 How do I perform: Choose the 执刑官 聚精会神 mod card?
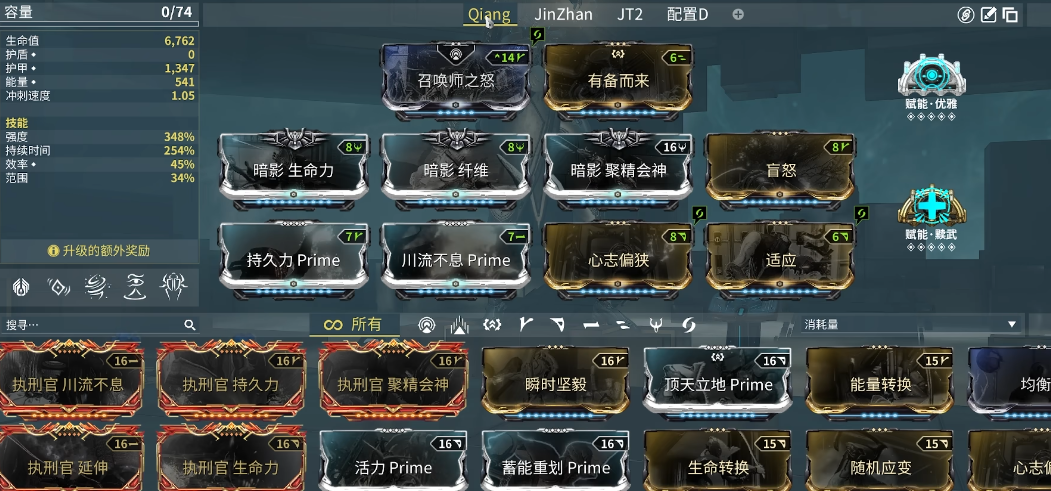click(x=393, y=380)
